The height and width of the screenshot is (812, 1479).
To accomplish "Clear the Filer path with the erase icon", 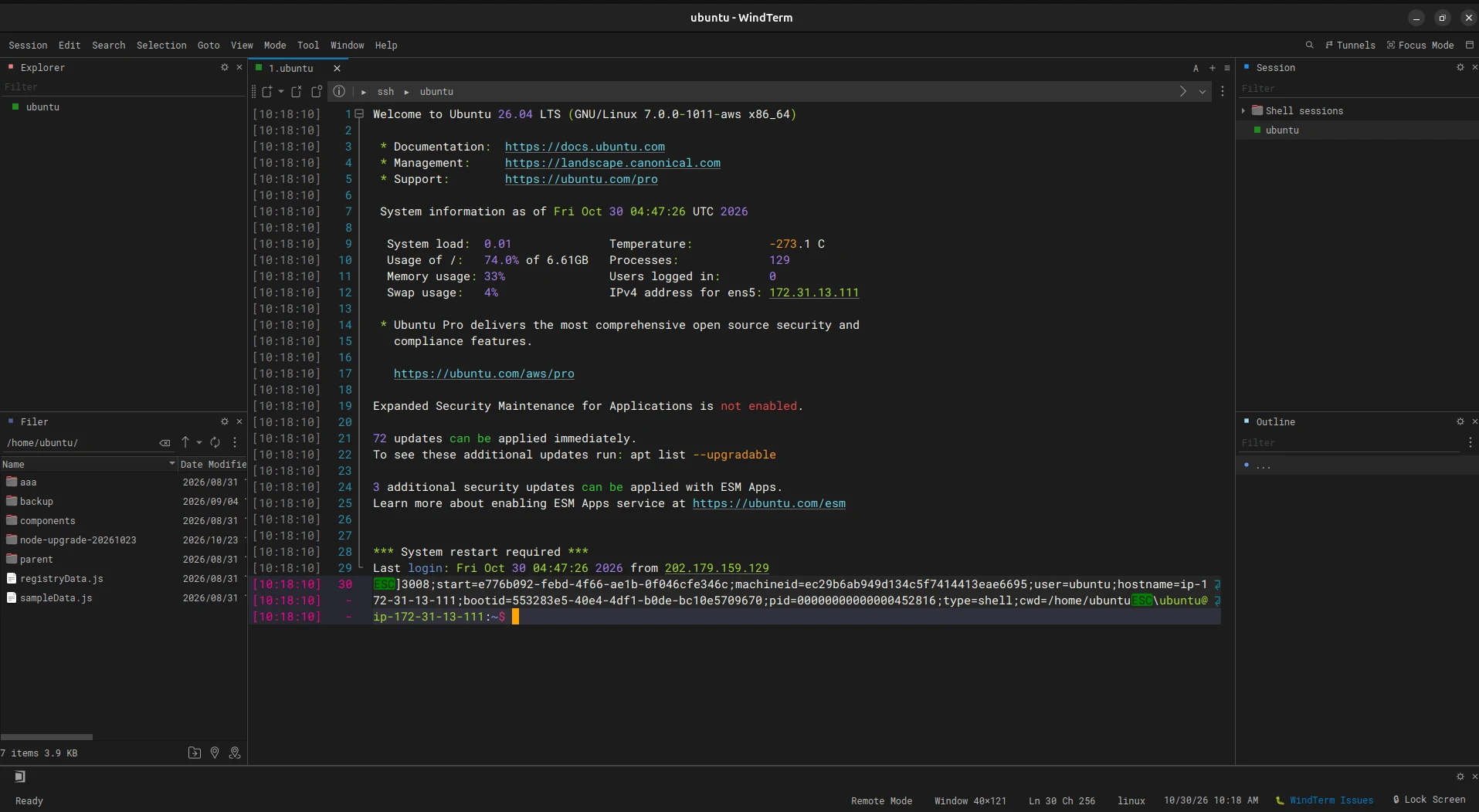I will click(x=165, y=443).
